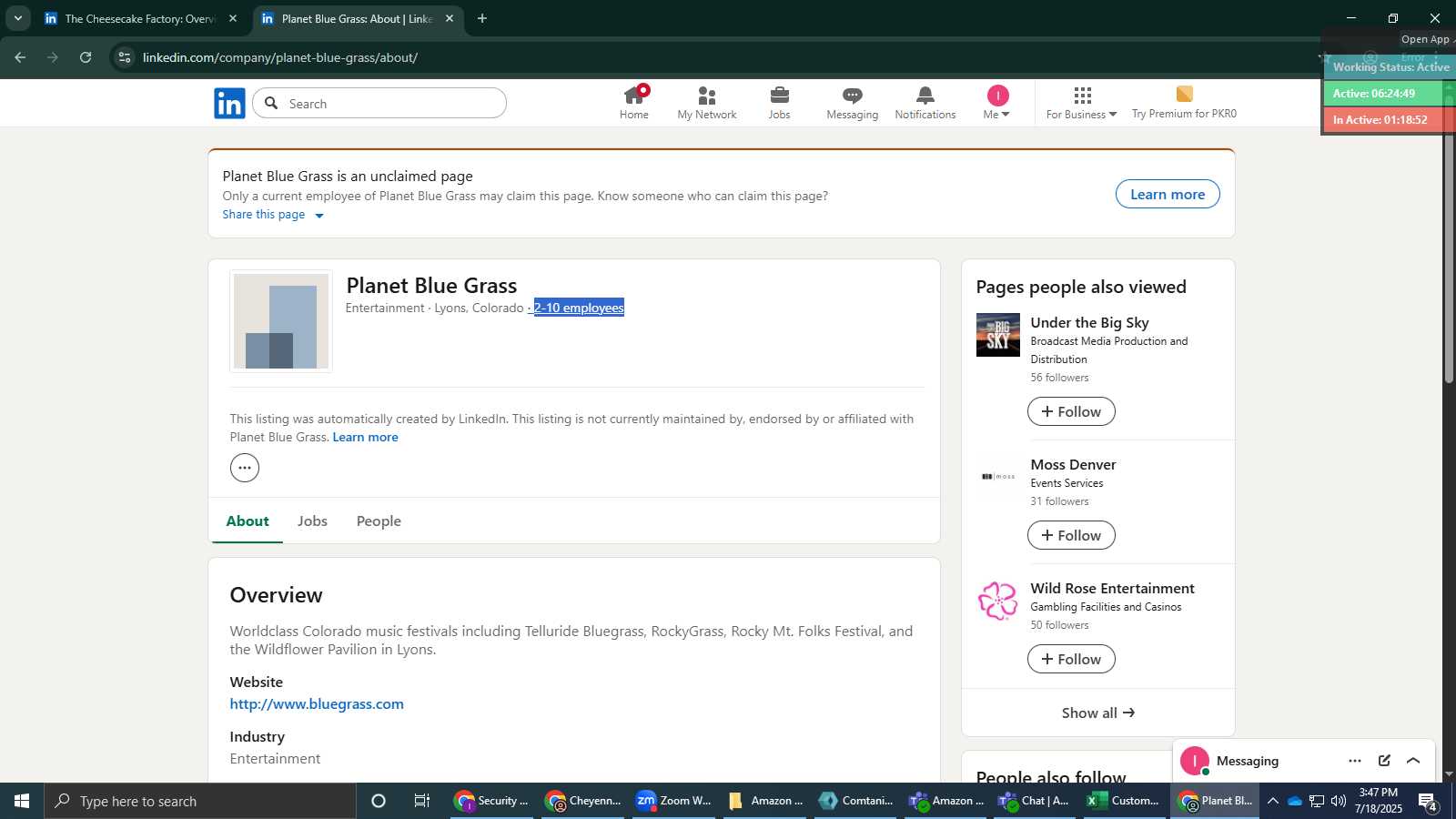Click Learn more on unclaimed page banner

pos(1168,194)
